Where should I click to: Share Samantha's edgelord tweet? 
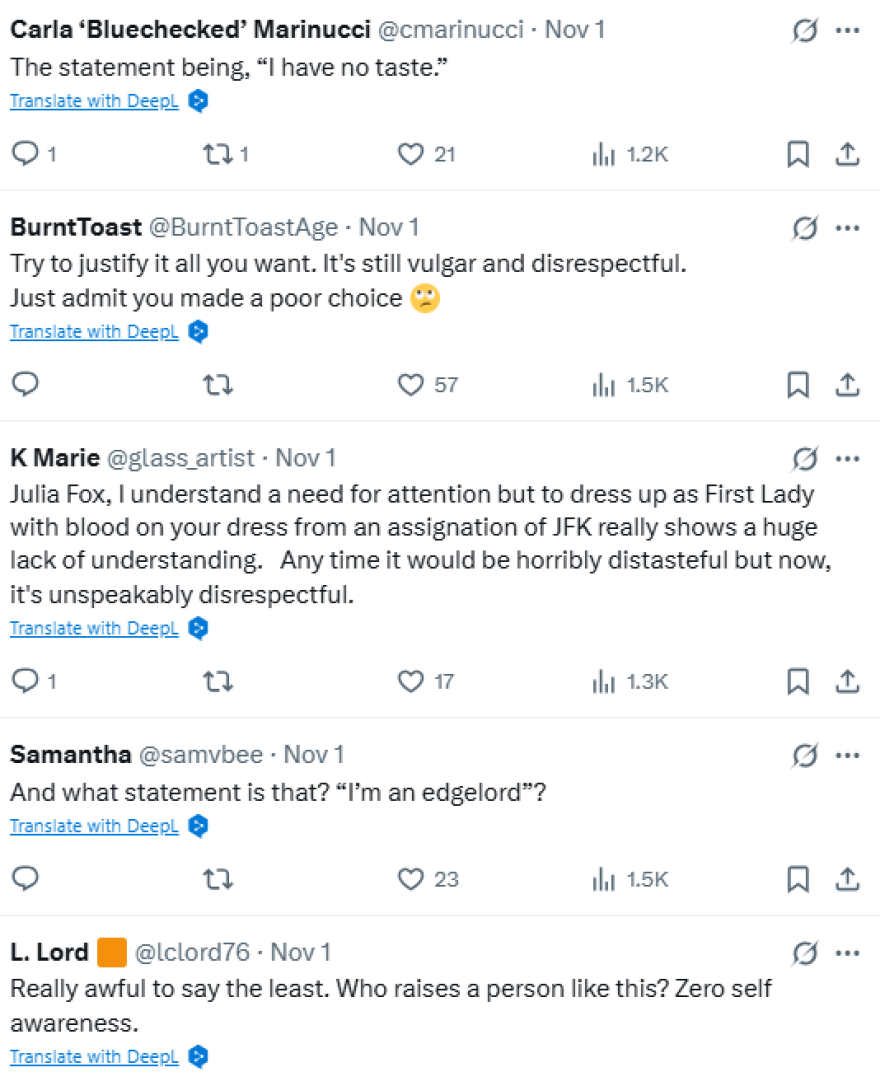pyautogui.click(x=847, y=878)
